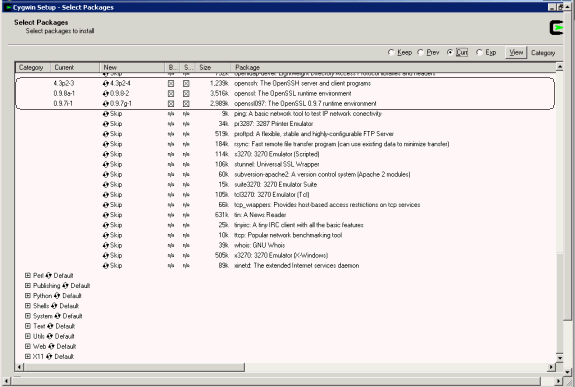Click the Skip cycle icon for stunnel

coord(106,164)
